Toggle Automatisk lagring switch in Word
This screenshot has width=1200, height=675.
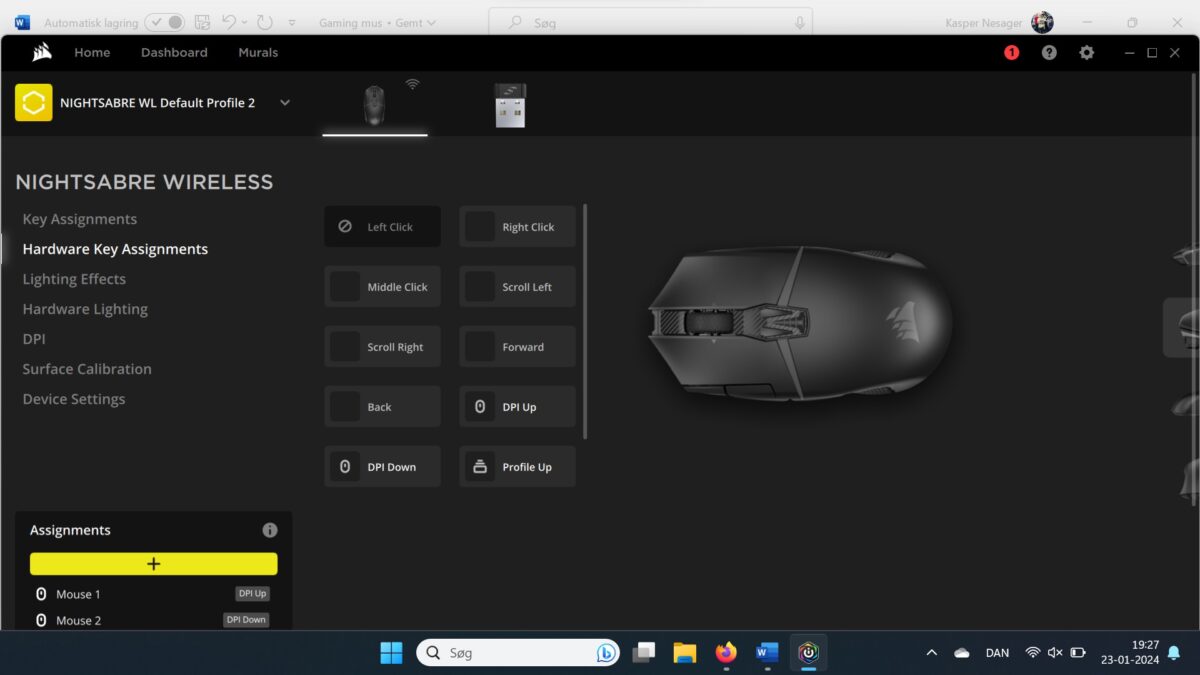tap(165, 22)
